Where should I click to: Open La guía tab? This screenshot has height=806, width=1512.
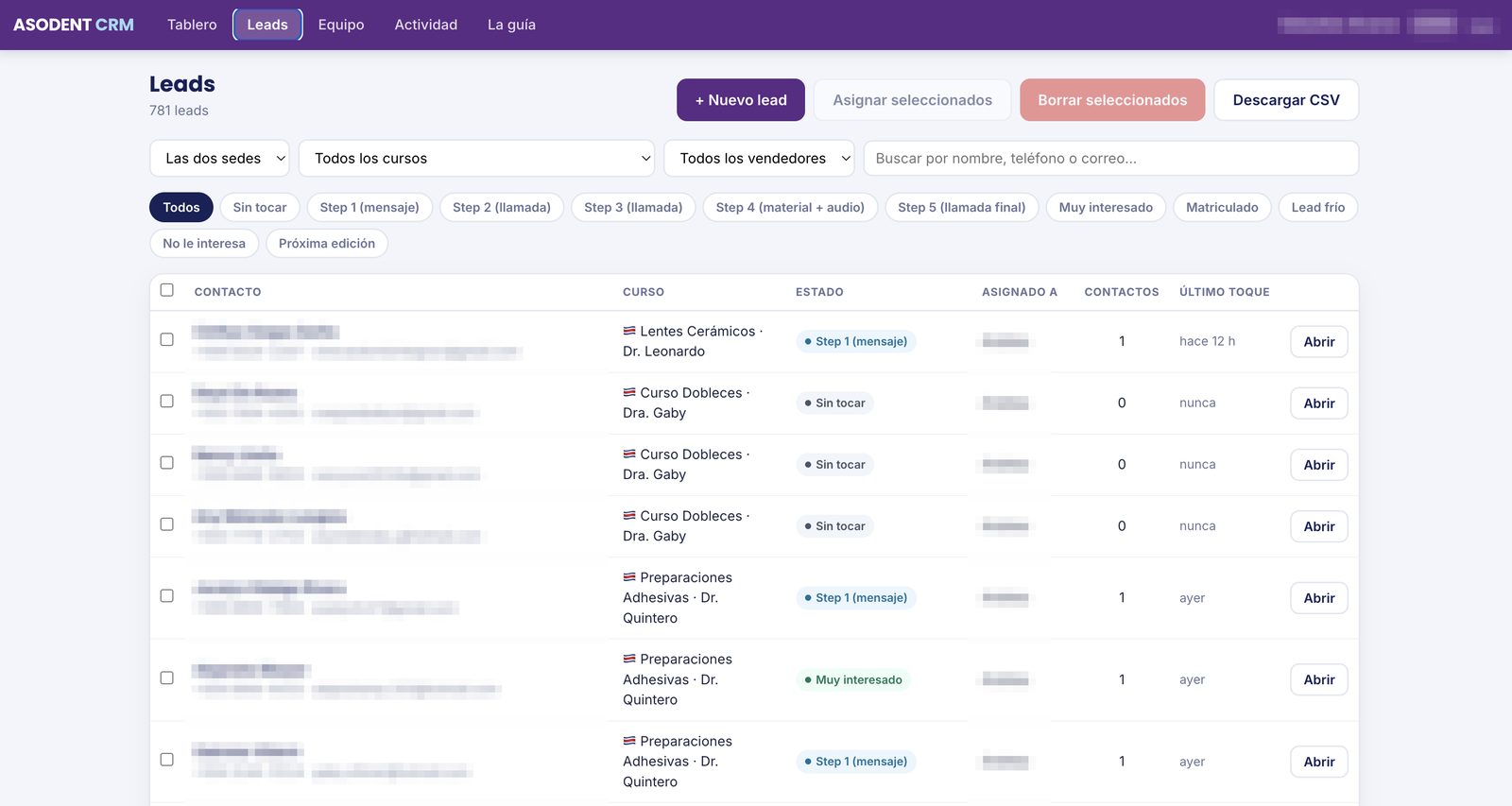tap(511, 25)
